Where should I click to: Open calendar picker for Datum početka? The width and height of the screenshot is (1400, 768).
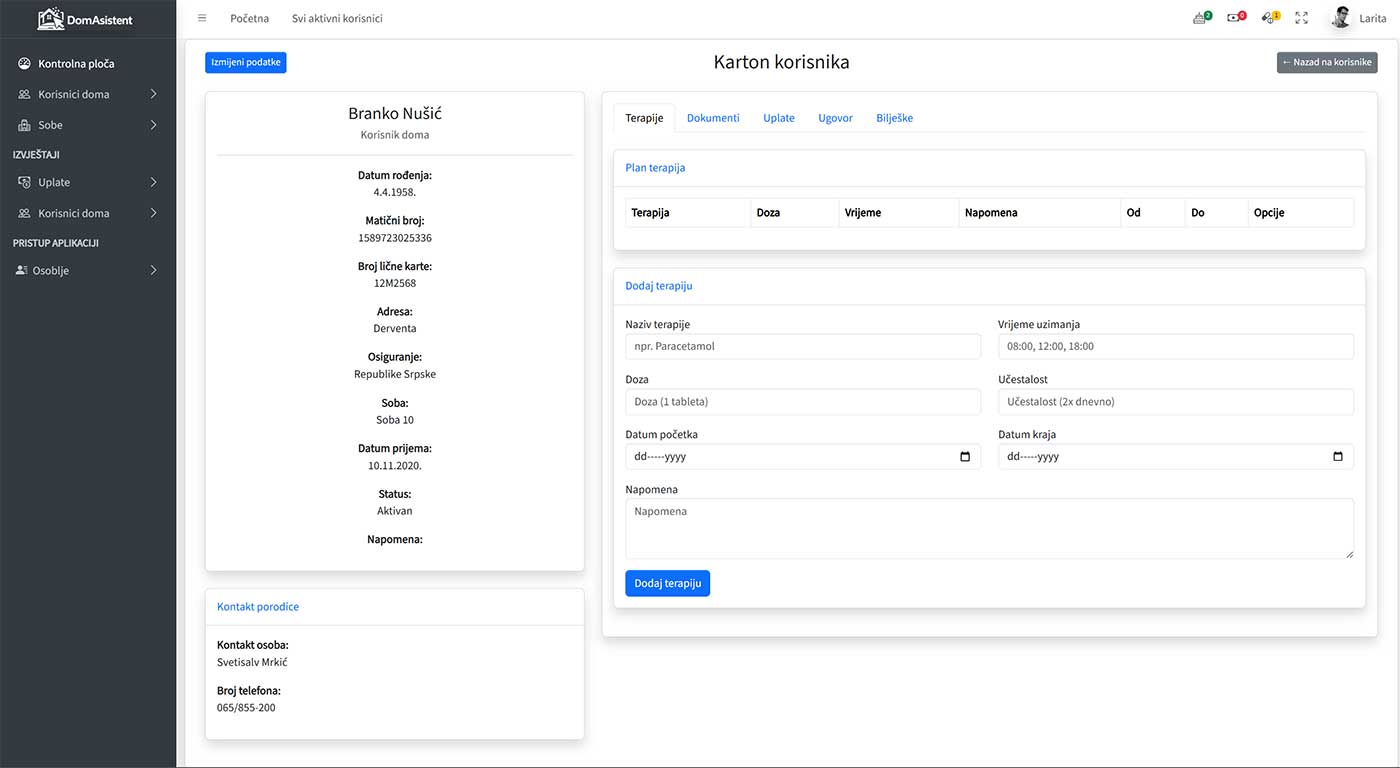pos(965,457)
